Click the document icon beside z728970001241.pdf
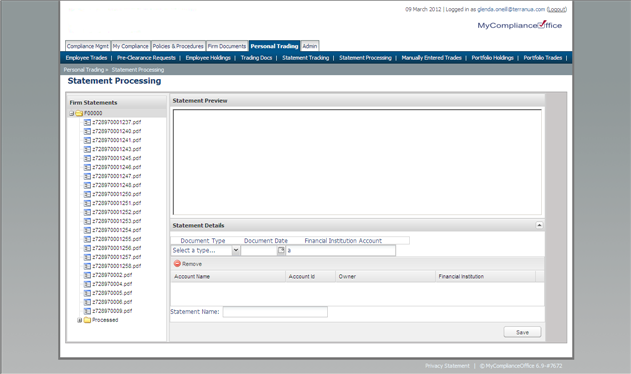 (87, 140)
